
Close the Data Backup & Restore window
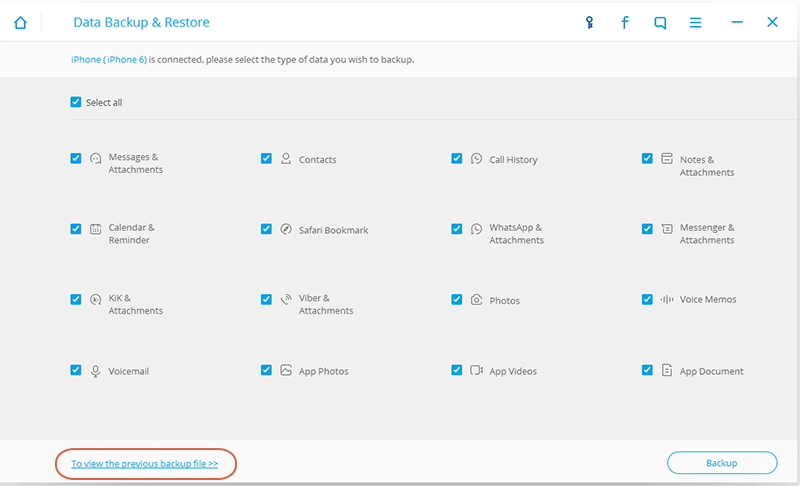click(772, 22)
